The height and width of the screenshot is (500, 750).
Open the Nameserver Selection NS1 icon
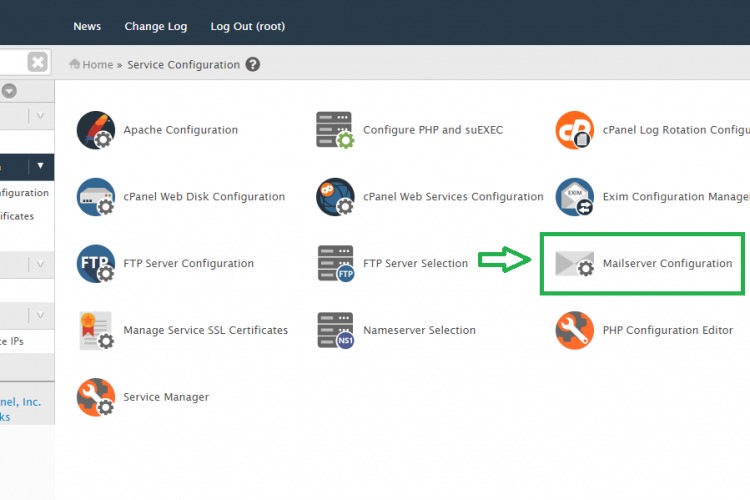click(335, 330)
